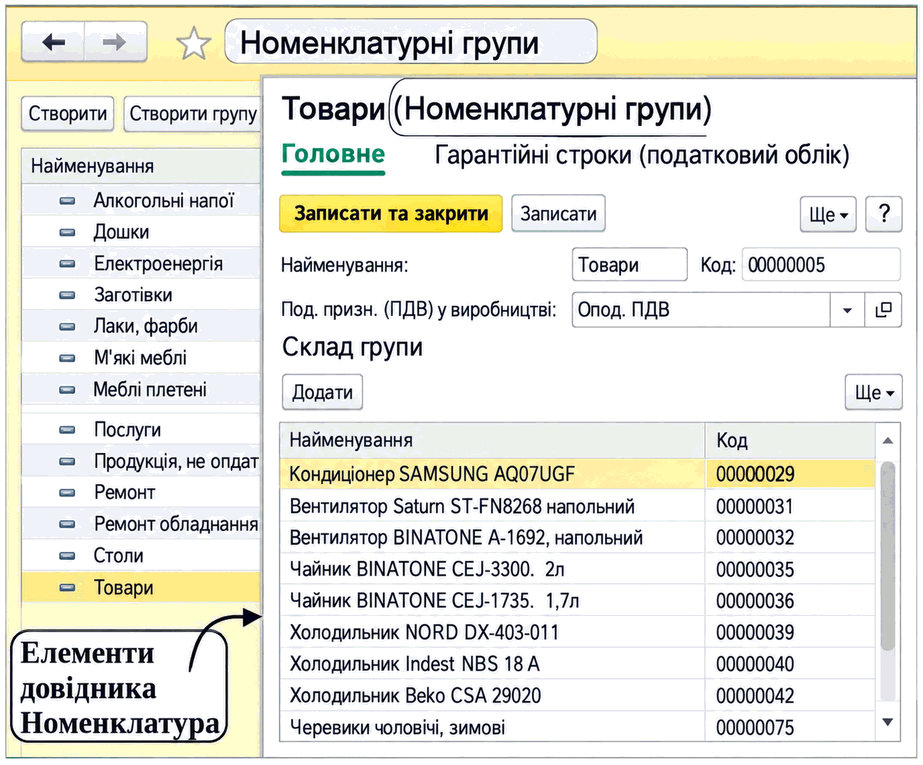
Task: Go back with the left arrow button
Action: click(x=54, y=42)
